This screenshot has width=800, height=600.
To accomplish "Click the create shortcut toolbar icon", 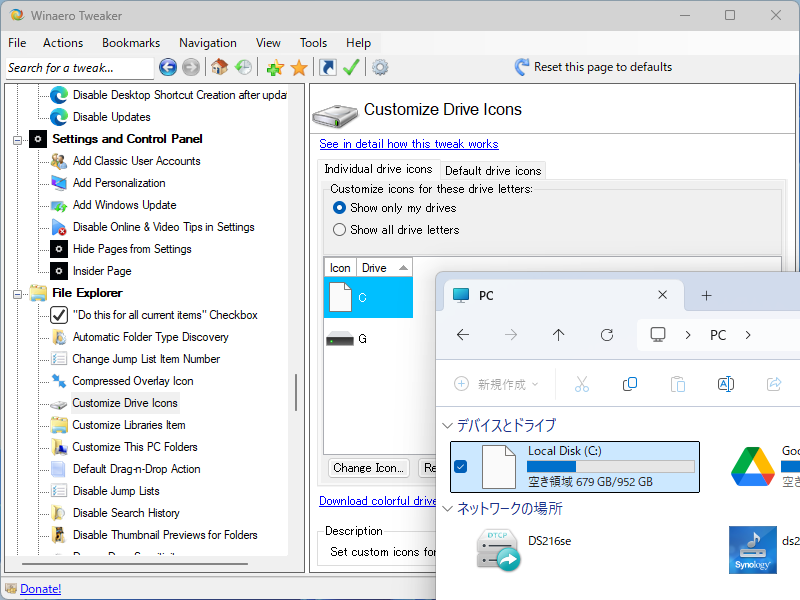I will (328, 67).
